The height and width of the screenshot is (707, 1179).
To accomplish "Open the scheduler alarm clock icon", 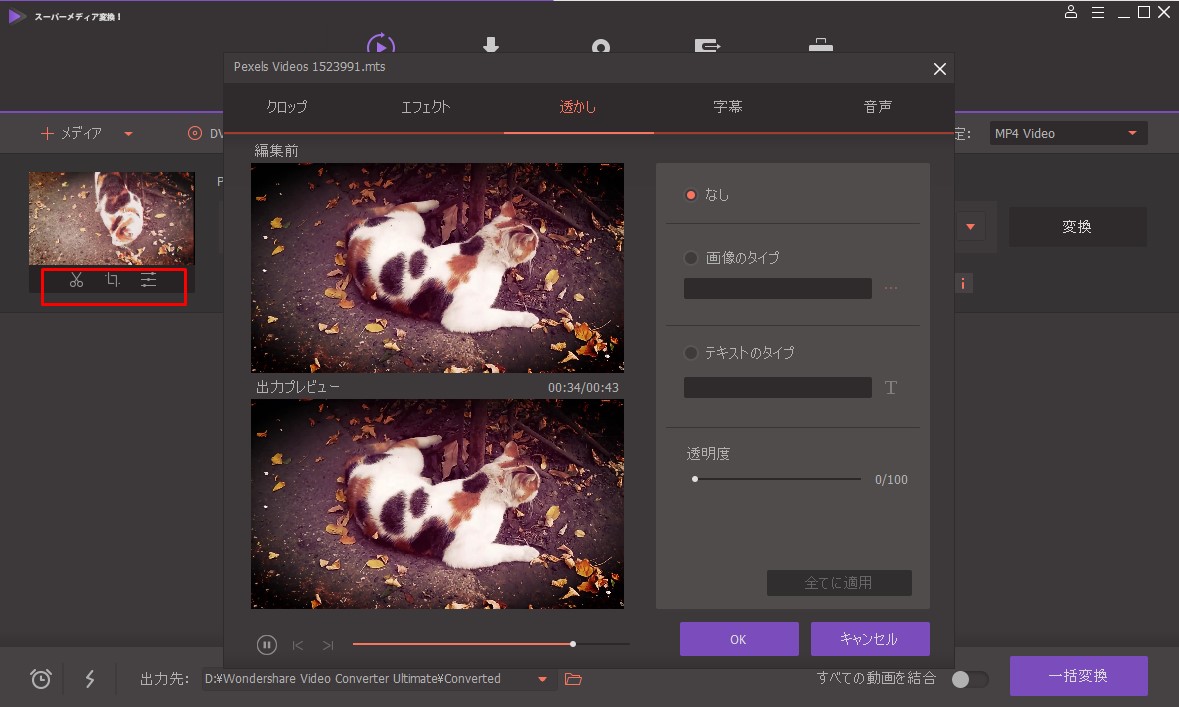I will (41, 679).
